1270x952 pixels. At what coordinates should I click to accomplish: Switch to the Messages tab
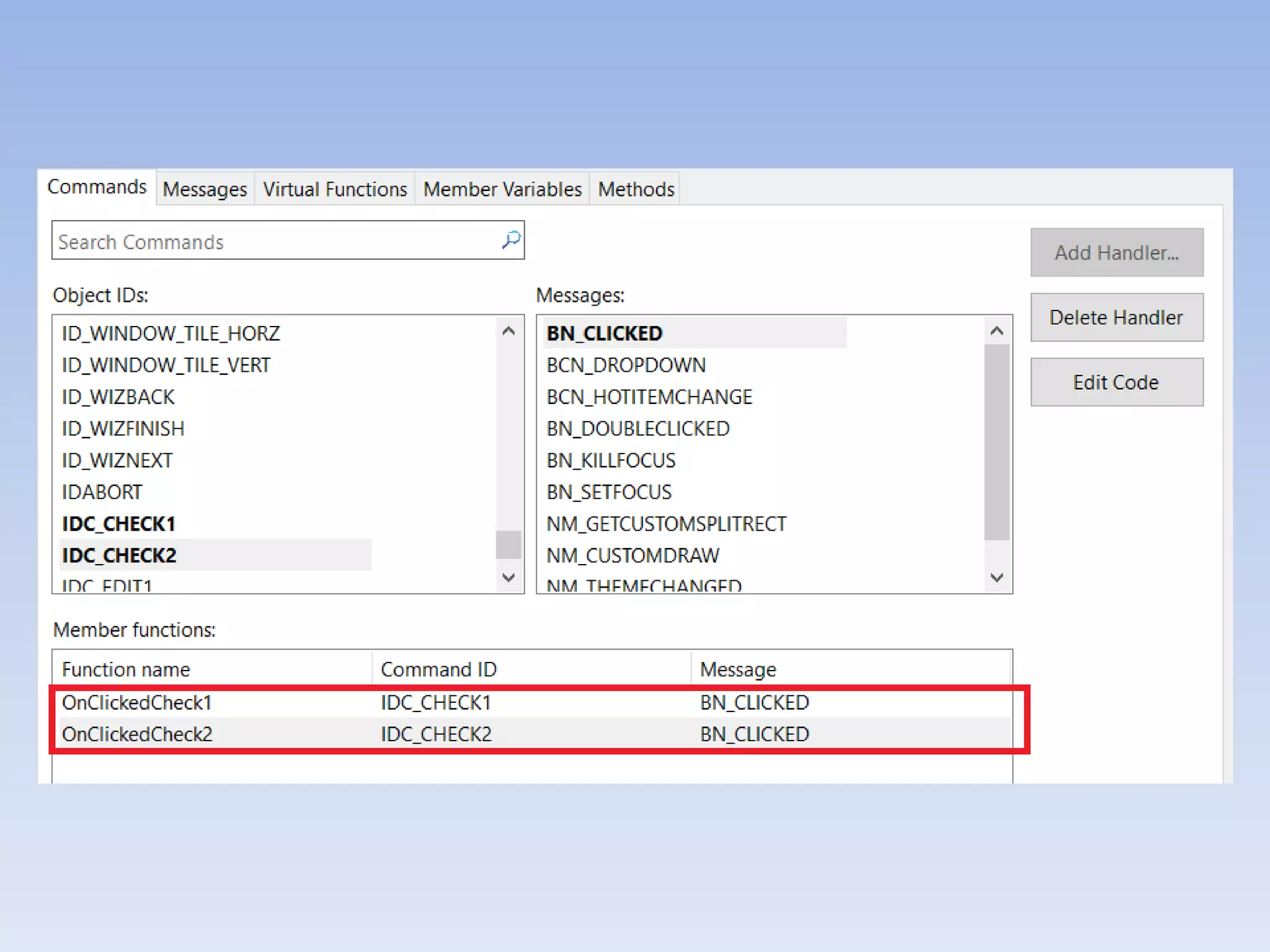(205, 189)
